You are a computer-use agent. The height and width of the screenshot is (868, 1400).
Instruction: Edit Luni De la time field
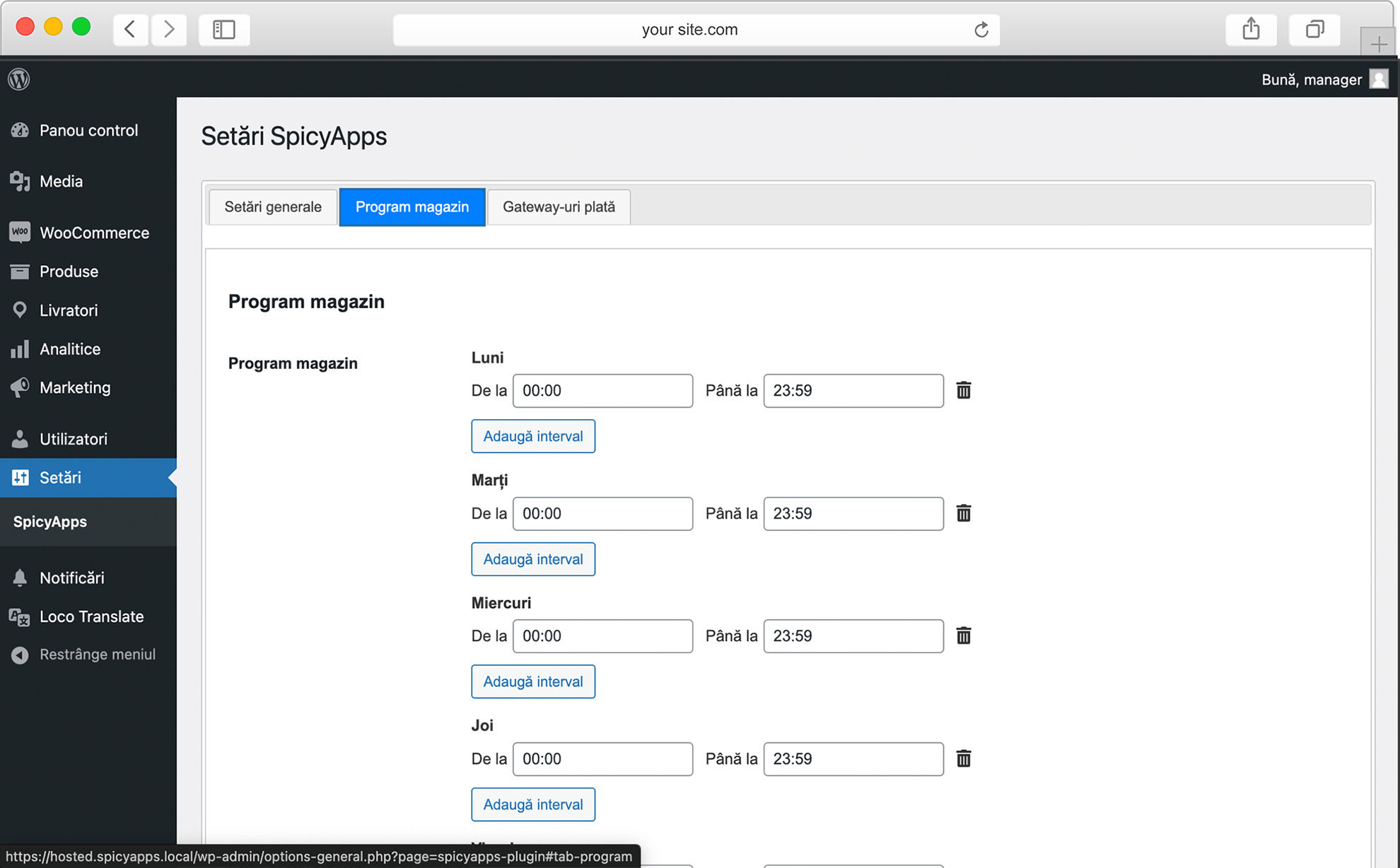(602, 391)
